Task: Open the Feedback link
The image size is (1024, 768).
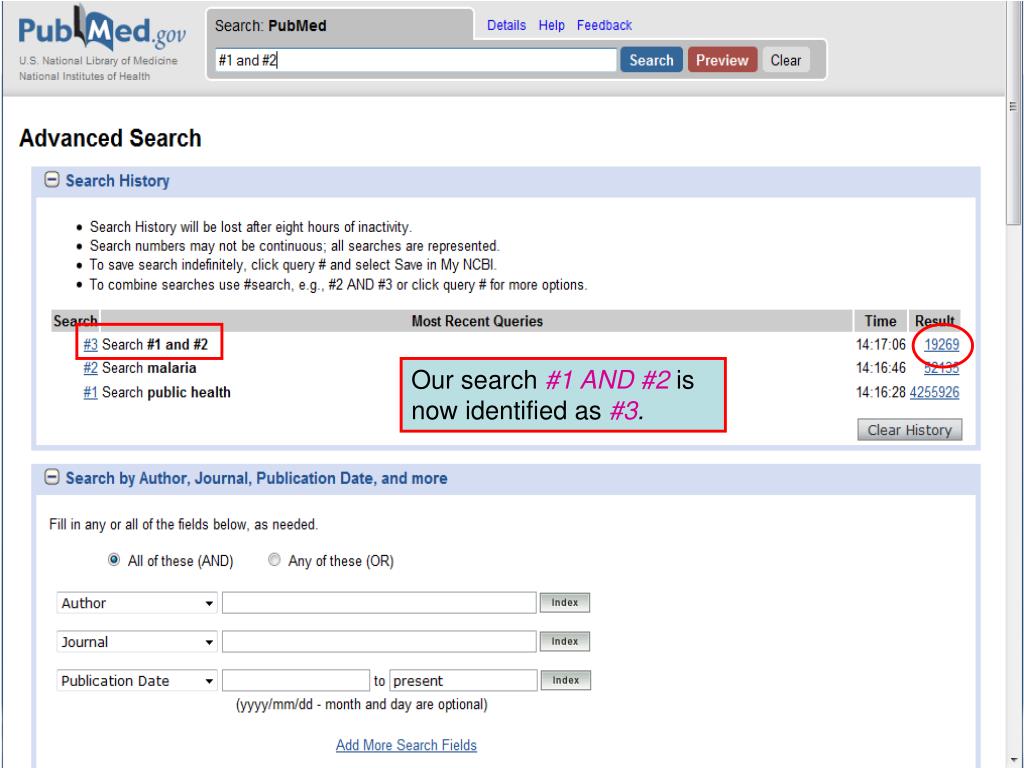Action: pos(604,25)
